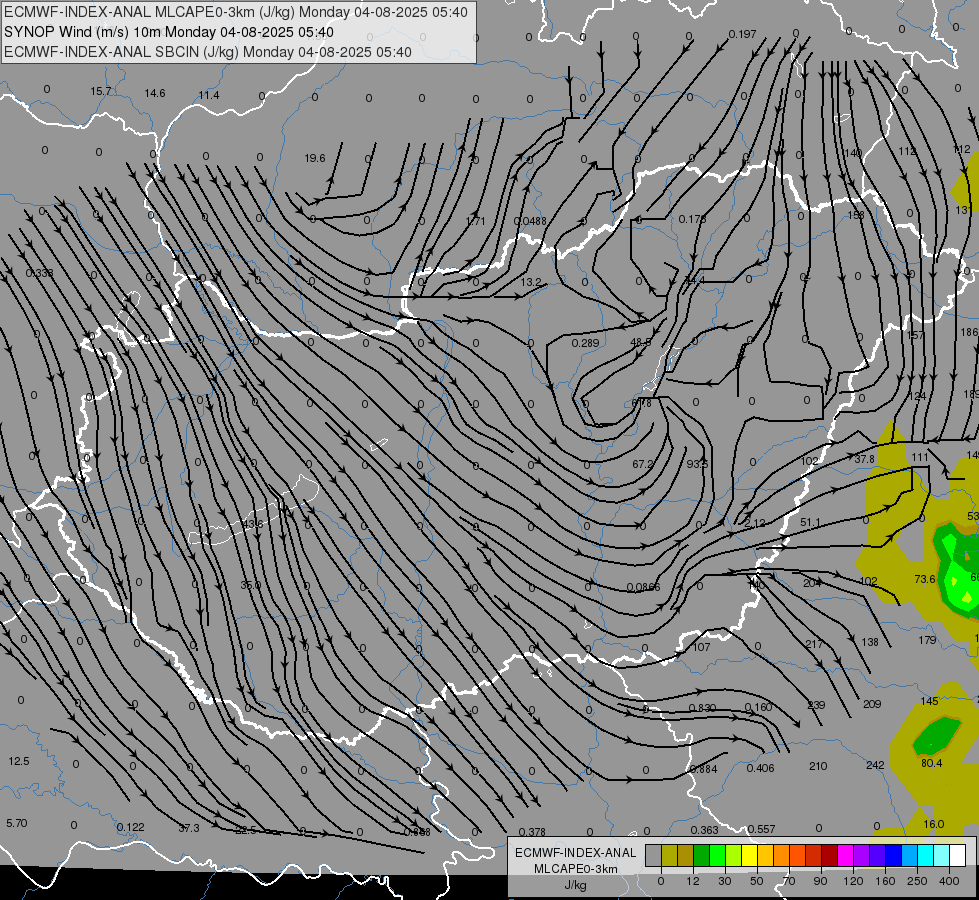Click the map value 0.378
Screen dimensions: 979x900
coord(532,831)
